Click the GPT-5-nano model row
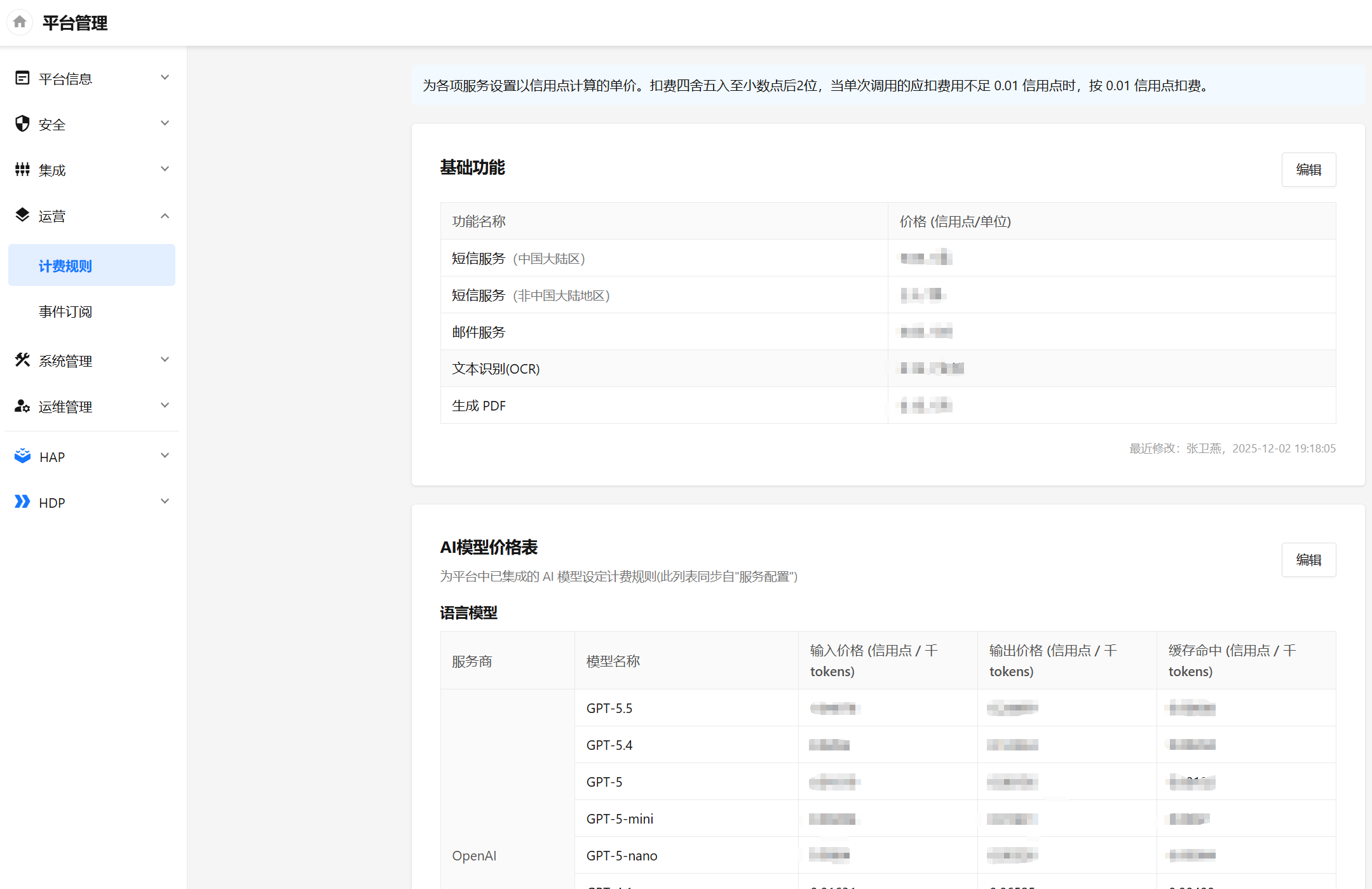This screenshot has width=1372, height=889. pos(955,855)
